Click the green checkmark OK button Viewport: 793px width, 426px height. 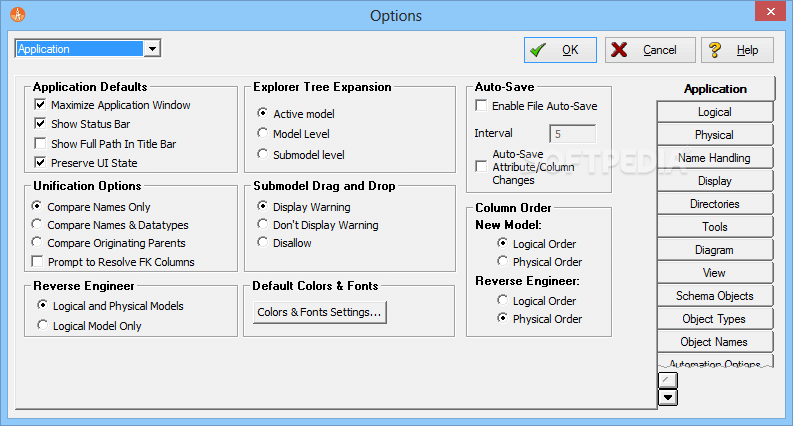pyautogui.click(x=560, y=50)
